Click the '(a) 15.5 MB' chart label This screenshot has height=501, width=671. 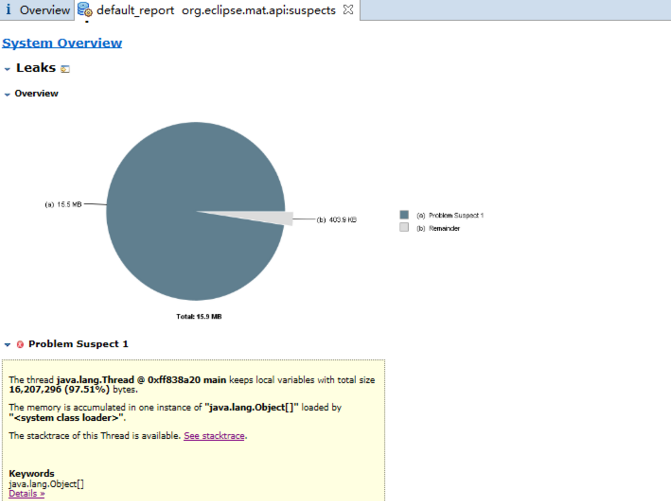coord(63,205)
